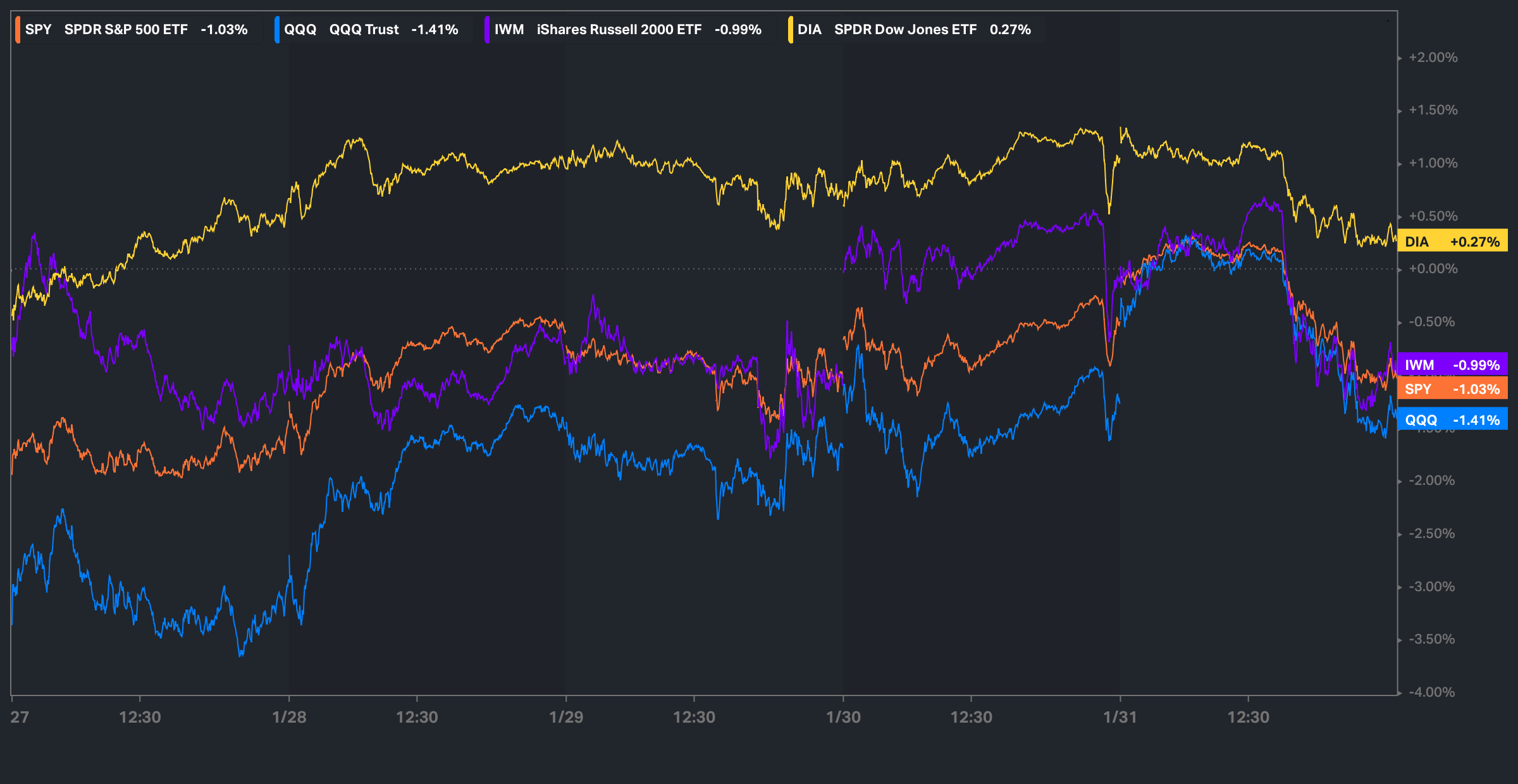Toggle the IWM iShares Russell 2000 ETF legend
Viewport: 1518px width, 784px height.
627,30
